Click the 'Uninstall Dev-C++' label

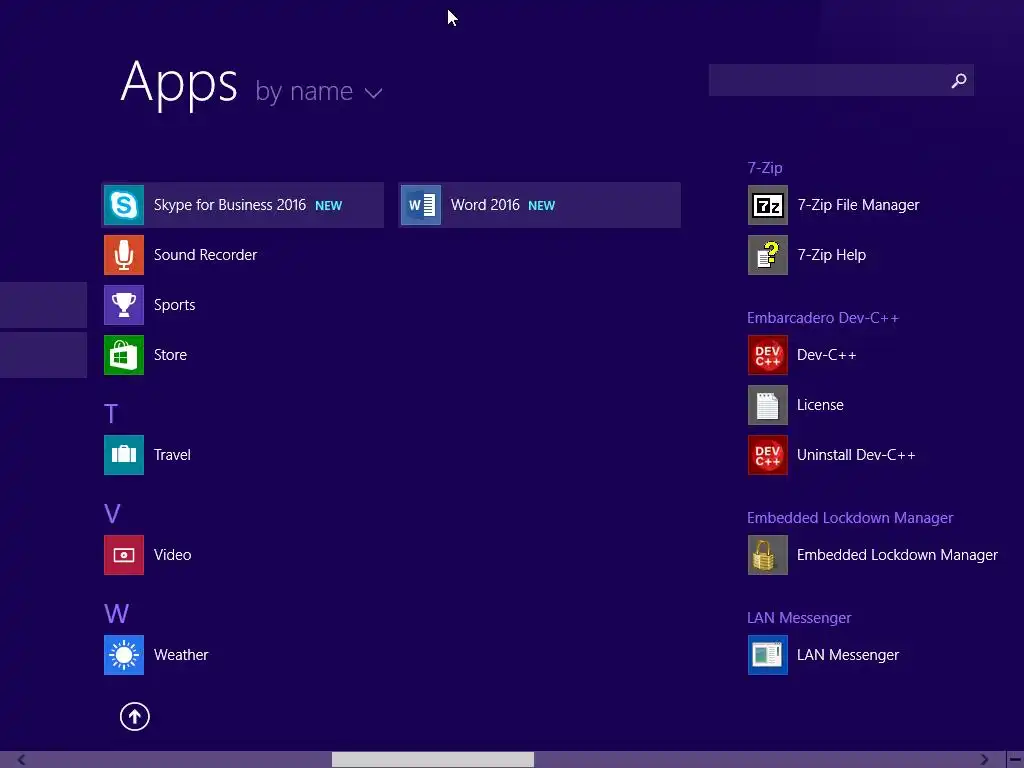856,455
